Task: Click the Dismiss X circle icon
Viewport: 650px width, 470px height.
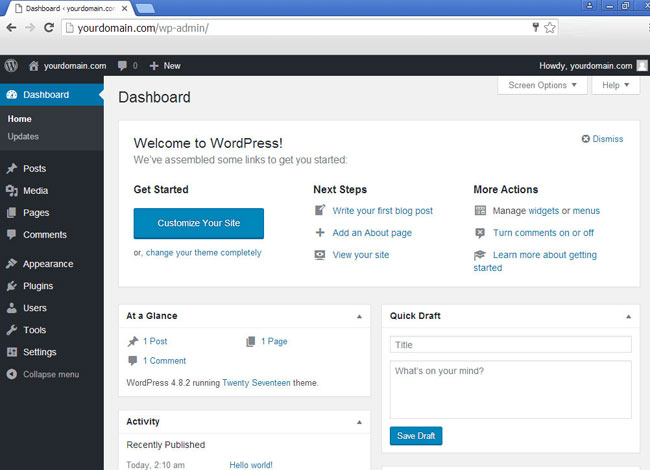Action: click(x=585, y=139)
